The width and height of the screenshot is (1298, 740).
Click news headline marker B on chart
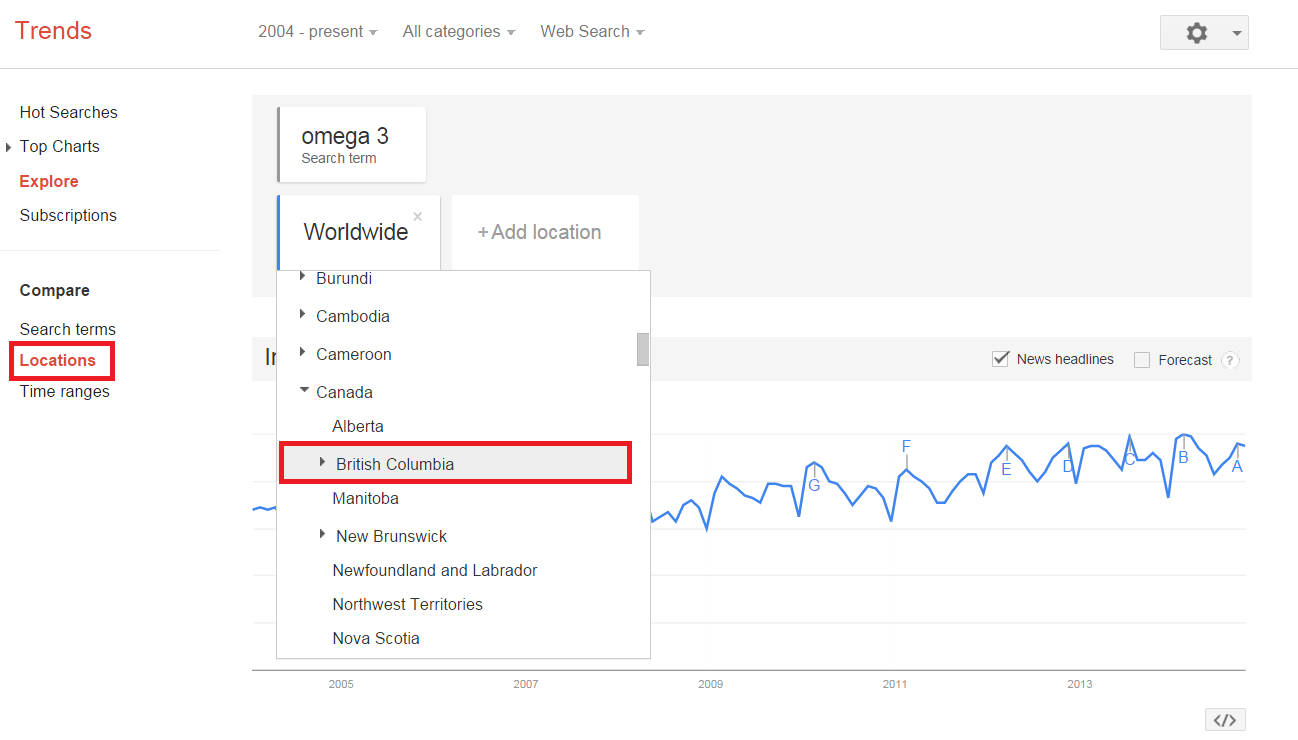(1183, 457)
